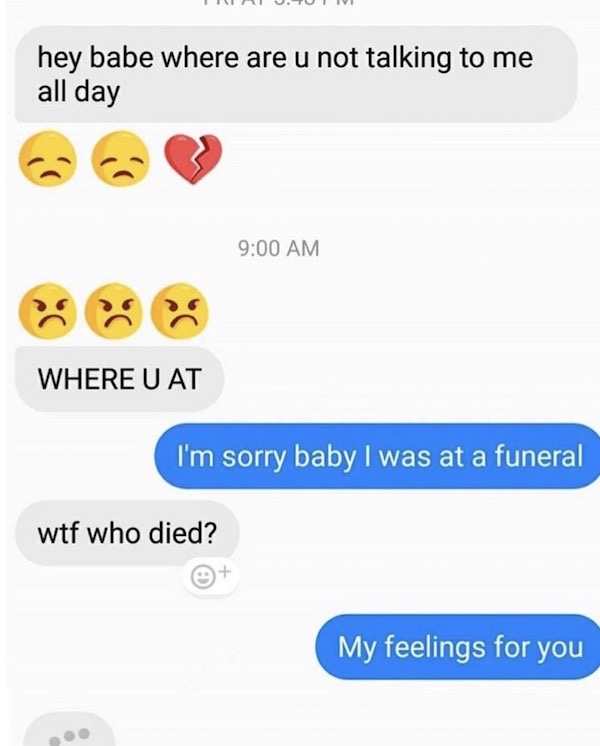Tap the partially visible timestamp at top
Image resolution: width=600 pixels, height=746 pixels.
pyautogui.click(x=279, y=2)
